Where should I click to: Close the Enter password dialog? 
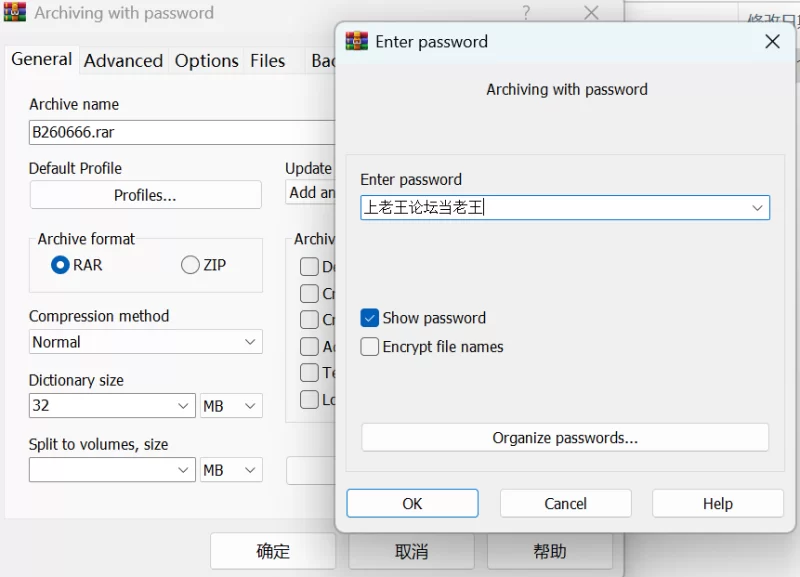(772, 41)
